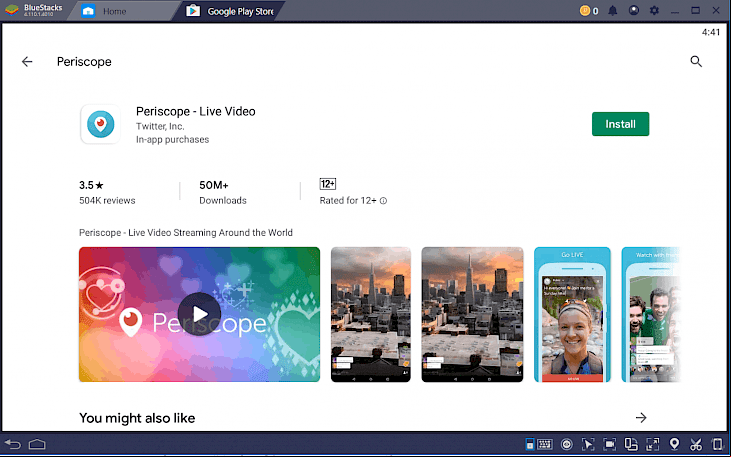731x457 pixels.
Task: Click the 504K reviews count
Action: pos(107,201)
